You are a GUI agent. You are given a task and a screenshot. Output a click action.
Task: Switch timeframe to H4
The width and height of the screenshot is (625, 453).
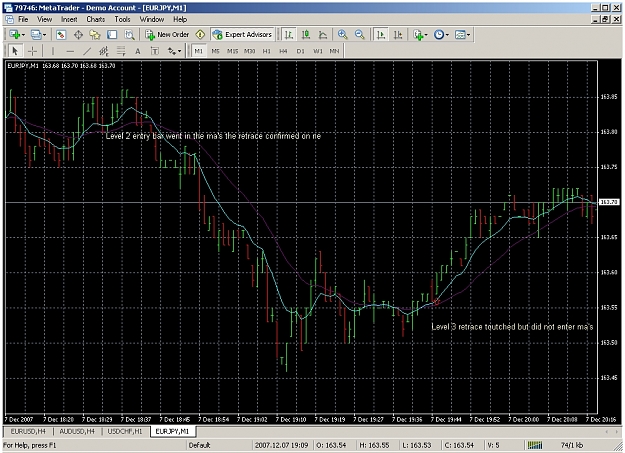coord(283,51)
